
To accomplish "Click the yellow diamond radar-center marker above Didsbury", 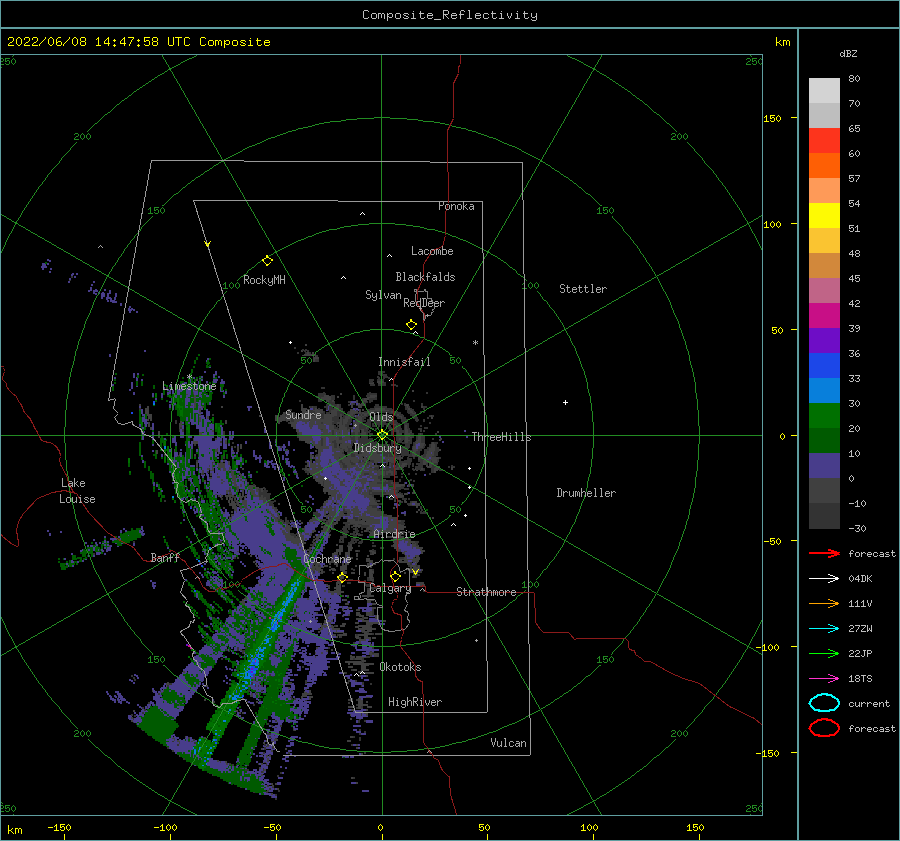I will (x=382, y=435).
